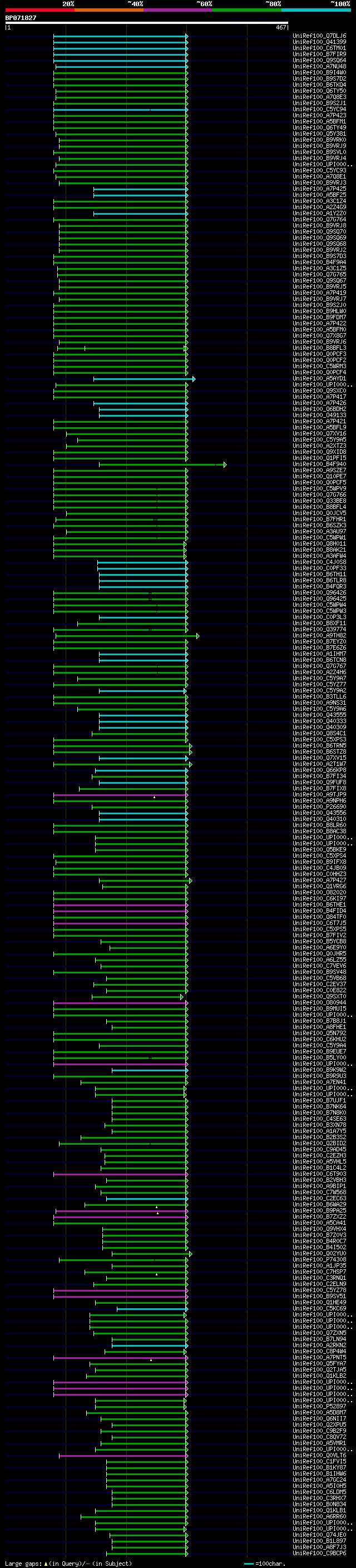Select label UniRef100_Q7XV15
The height and width of the screenshot is (1568, 356).
319,758
